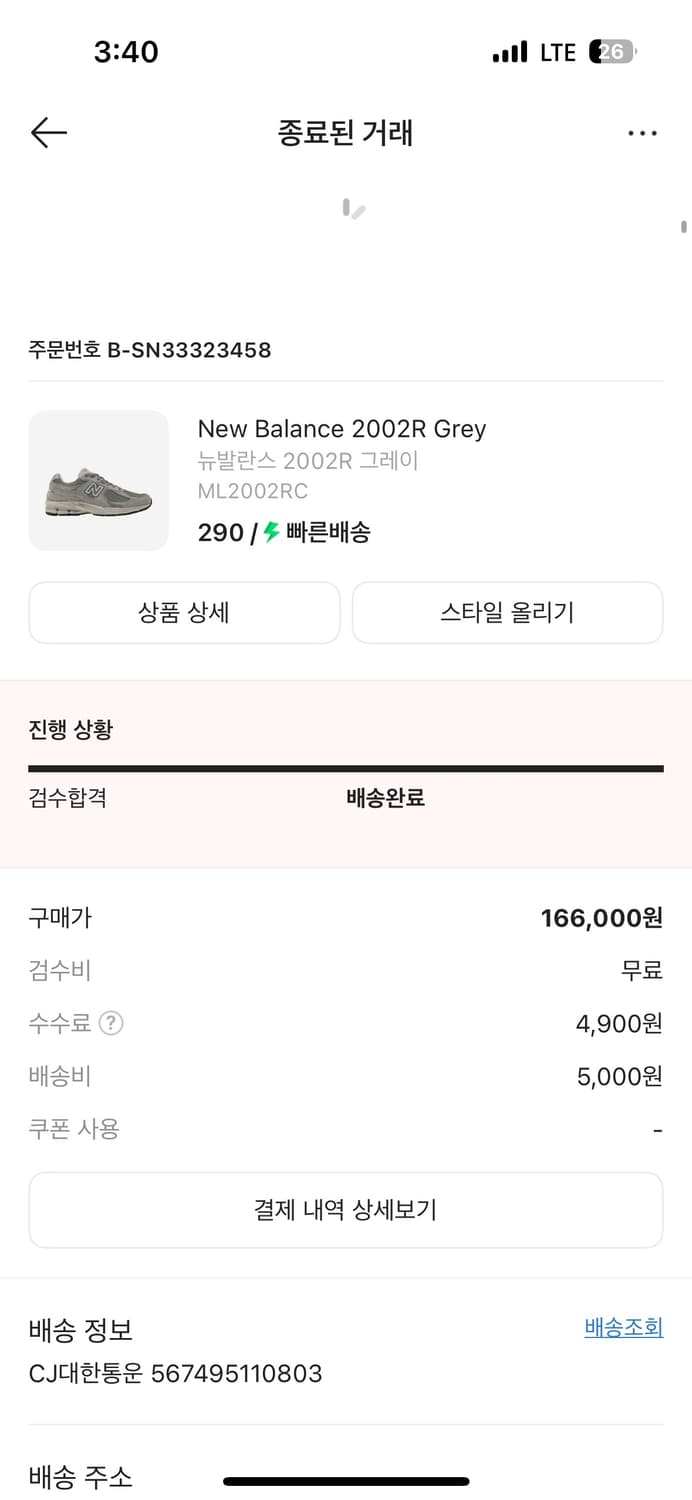Image resolution: width=692 pixels, height=1500 pixels.
Task: Tap the cellular signal bars icon
Action: (510, 52)
